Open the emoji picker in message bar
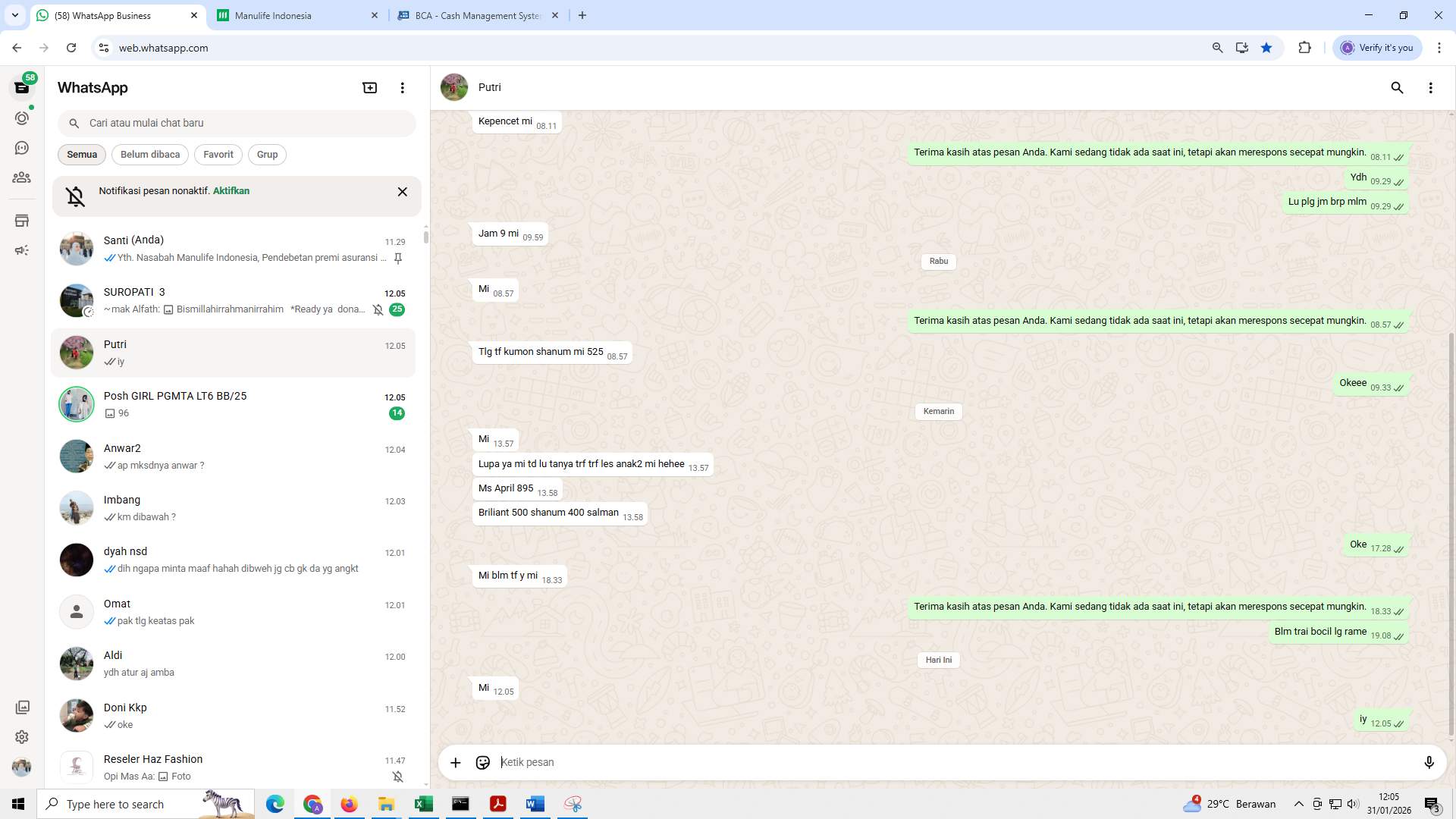Viewport: 1456px width, 819px height. (483, 762)
